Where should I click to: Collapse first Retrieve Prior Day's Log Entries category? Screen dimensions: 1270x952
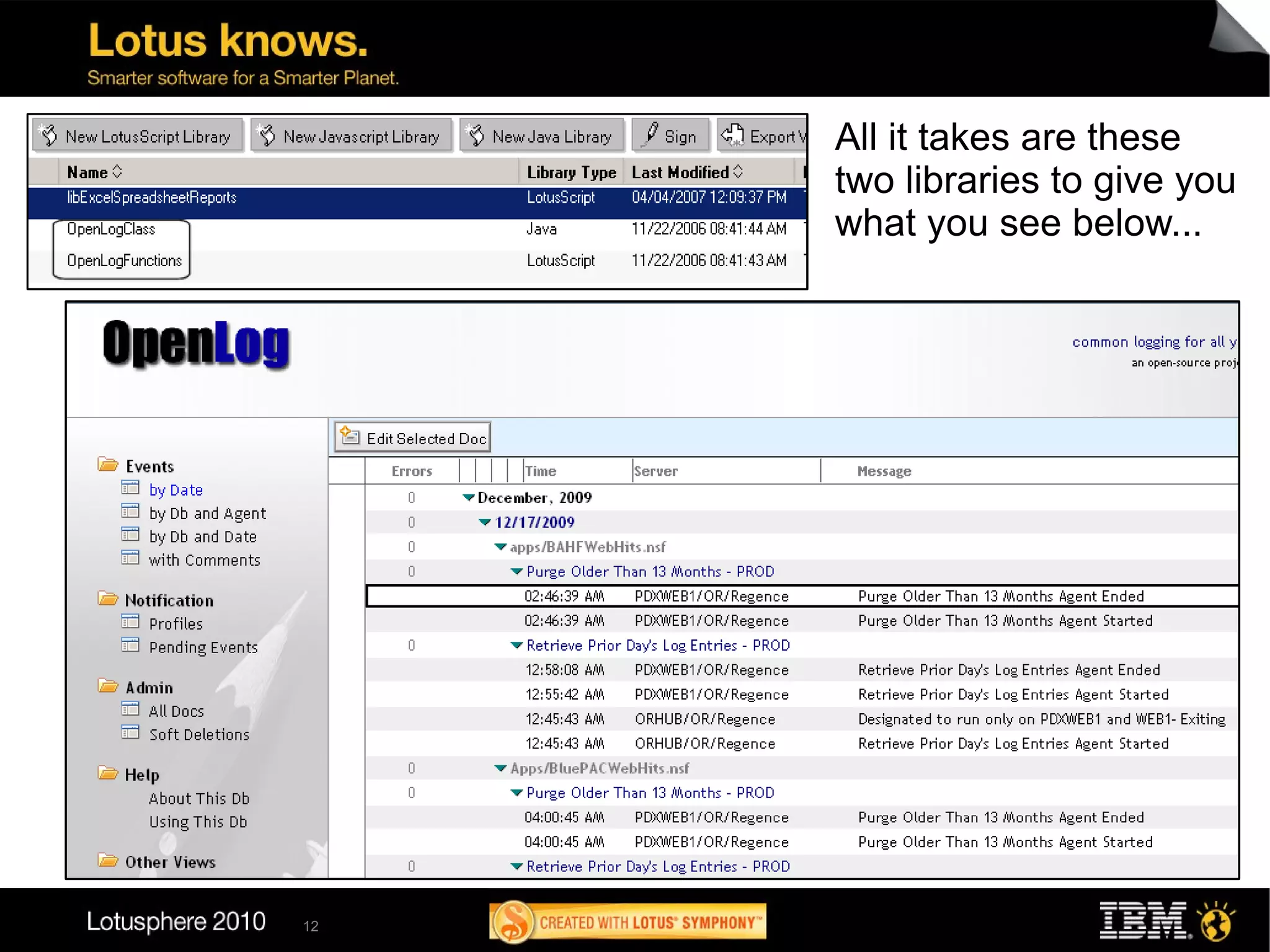point(517,645)
